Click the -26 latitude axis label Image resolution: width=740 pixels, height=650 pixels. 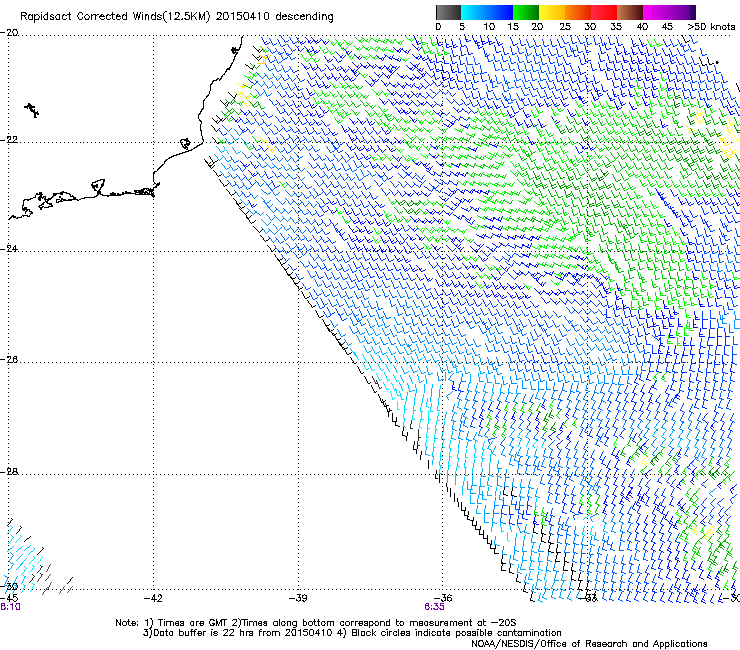point(9,360)
